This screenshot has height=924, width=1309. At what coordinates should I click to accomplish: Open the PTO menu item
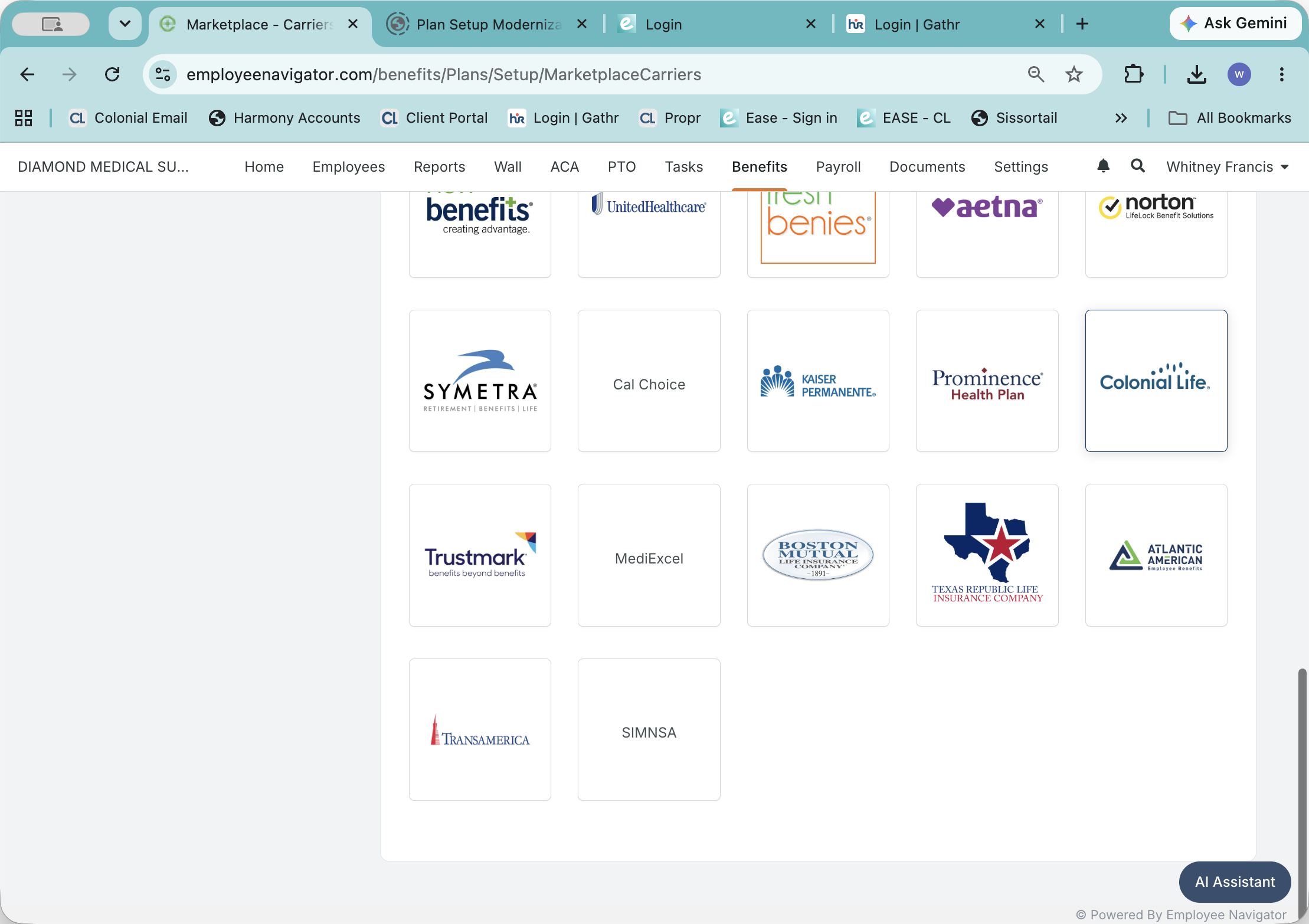point(622,167)
